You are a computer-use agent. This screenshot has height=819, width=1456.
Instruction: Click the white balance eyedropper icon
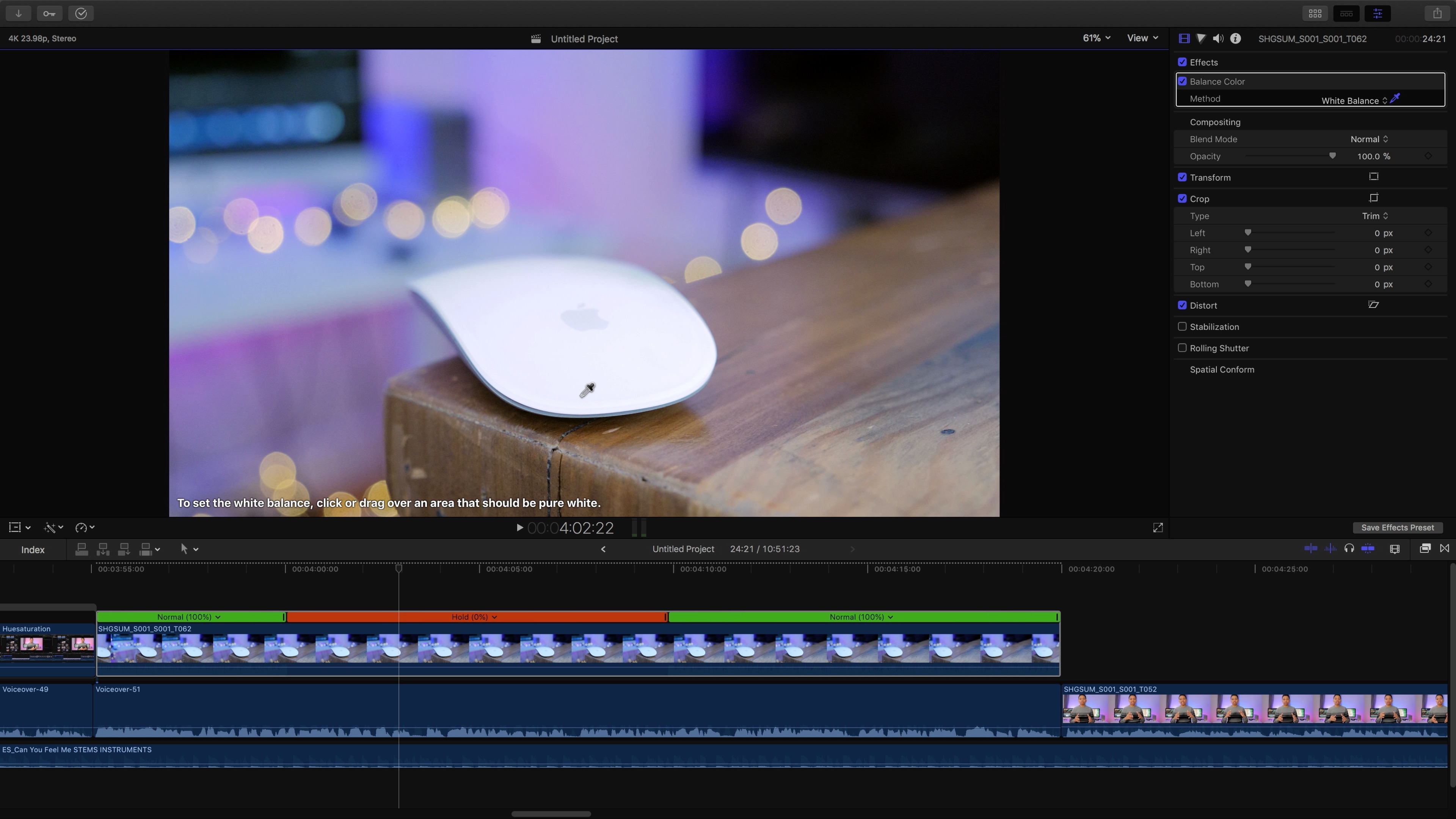click(x=1395, y=99)
